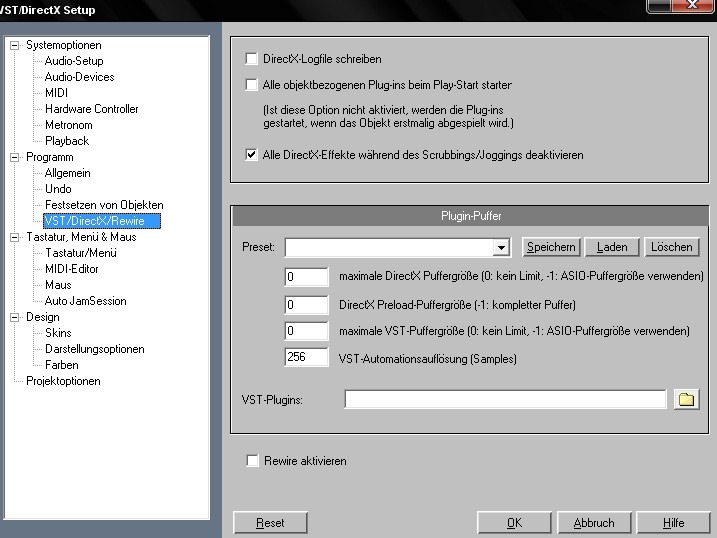The width and height of the screenshot is (717, 538).
Task: Open Maus settings page
Action: (x=58, y=285)
